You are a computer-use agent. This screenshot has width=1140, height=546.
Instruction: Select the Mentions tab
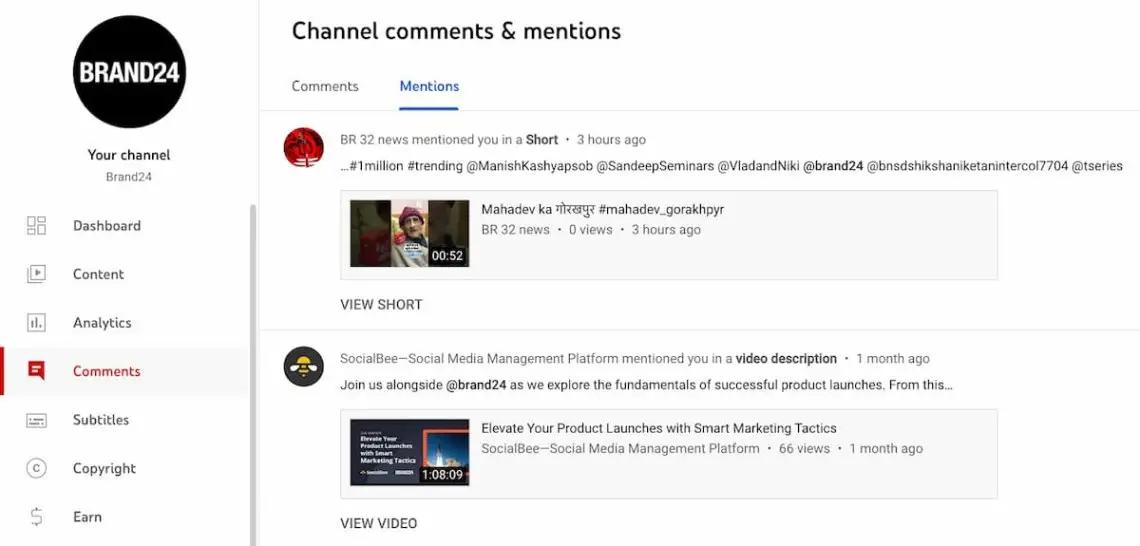(429, 86)
